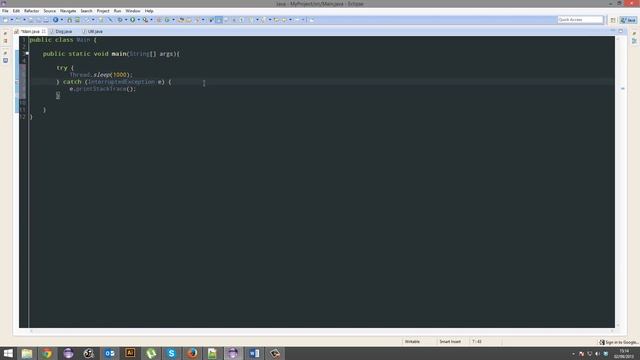
Task: Open the New Java Class dropdown arrow
Action: (173, 20)
